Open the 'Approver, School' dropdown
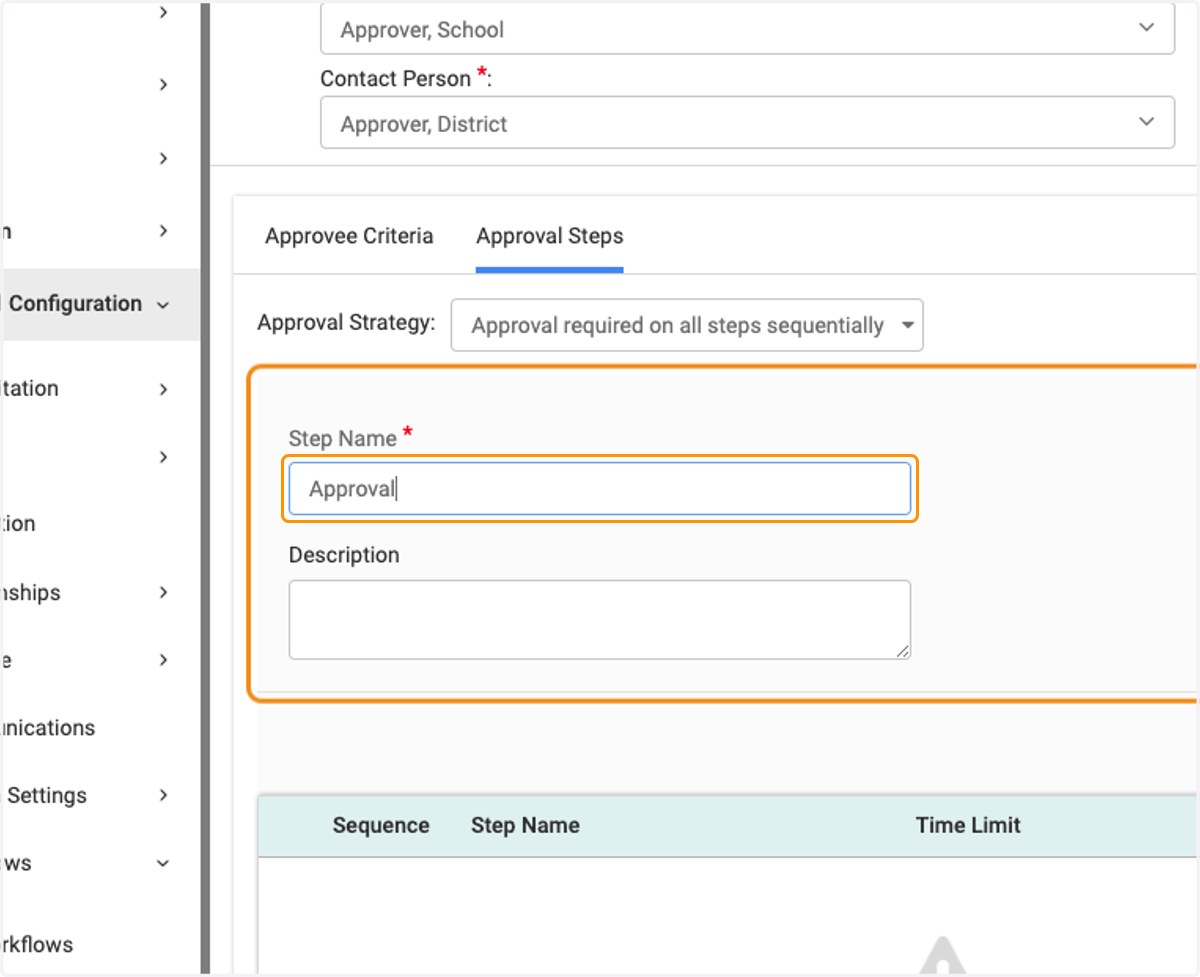1200x977 pixels. (747, 29)
